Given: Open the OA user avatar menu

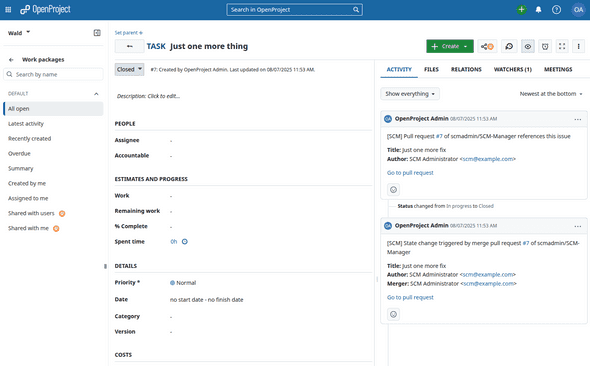Looking at the screenshot, I should tap(578, 10).
